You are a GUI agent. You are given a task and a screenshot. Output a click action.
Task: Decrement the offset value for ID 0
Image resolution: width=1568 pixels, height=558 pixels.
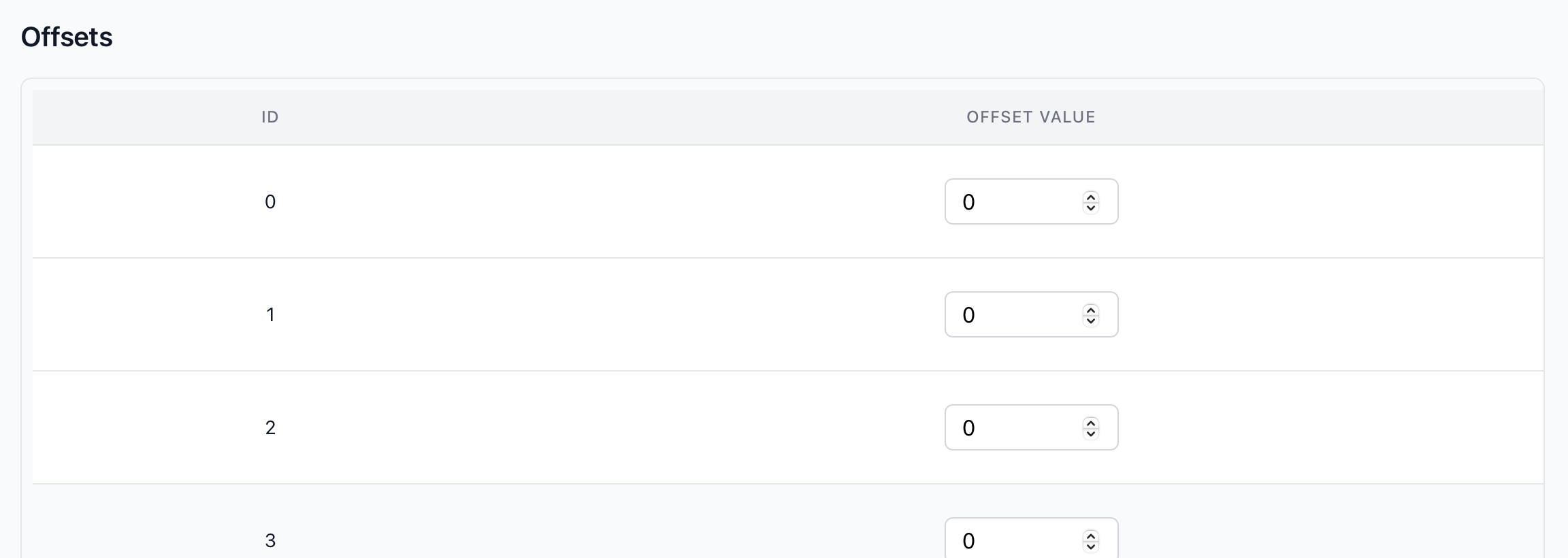tap(1091, 207)
